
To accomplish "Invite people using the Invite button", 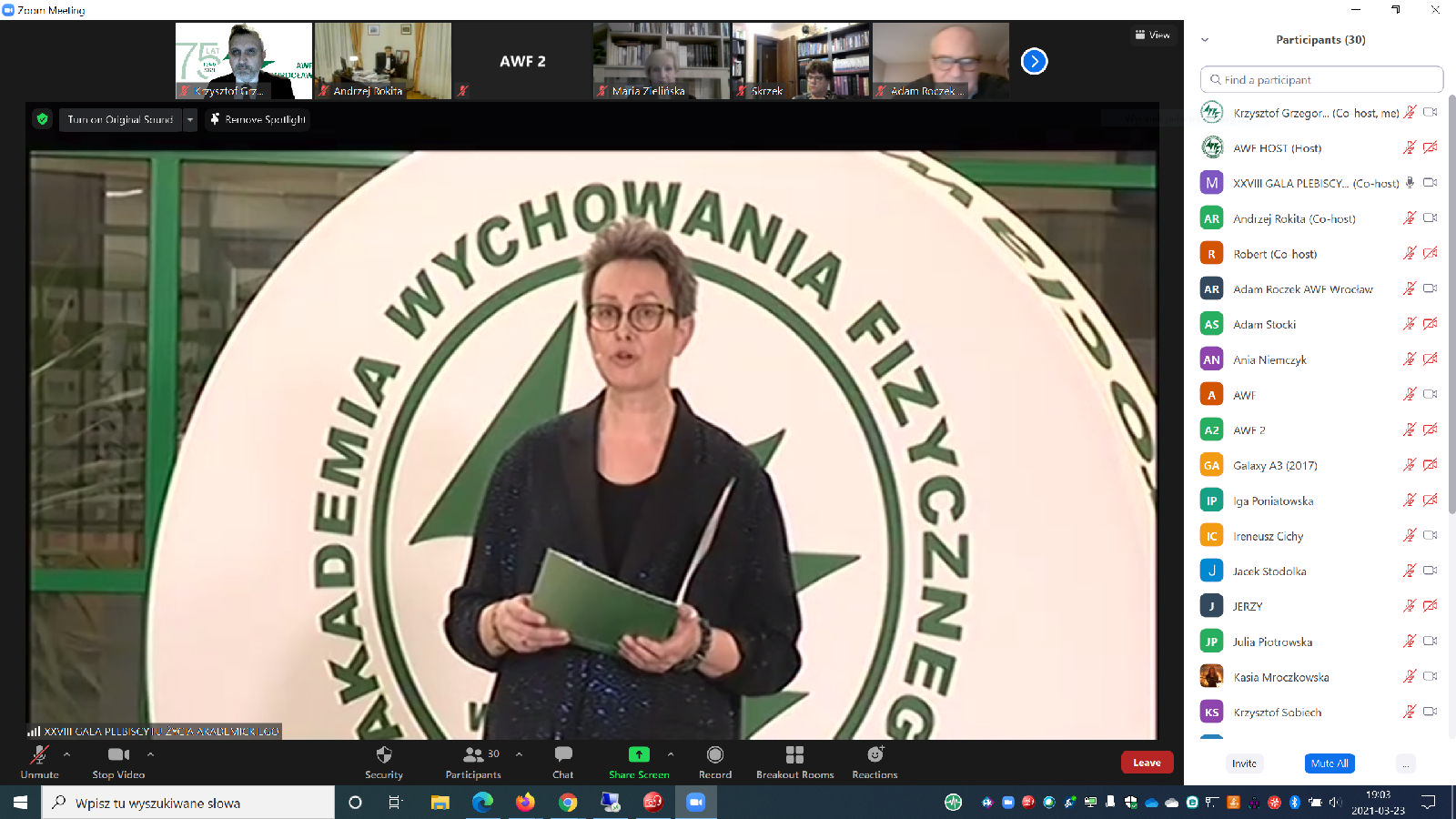I will [x=1244, y=763].
